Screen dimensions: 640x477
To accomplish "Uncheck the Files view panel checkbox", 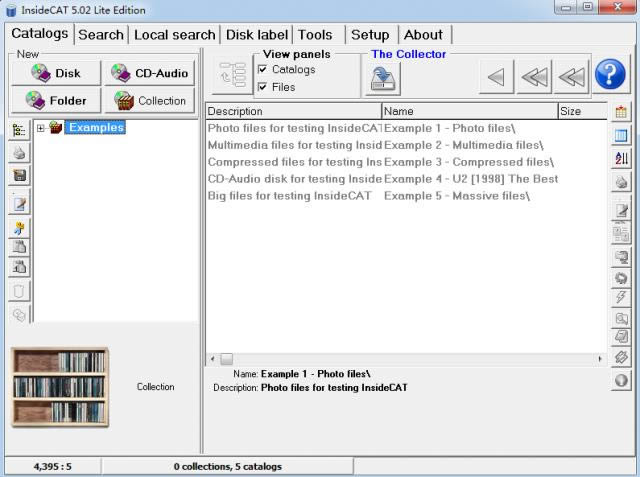I will [x=262, y=87].
